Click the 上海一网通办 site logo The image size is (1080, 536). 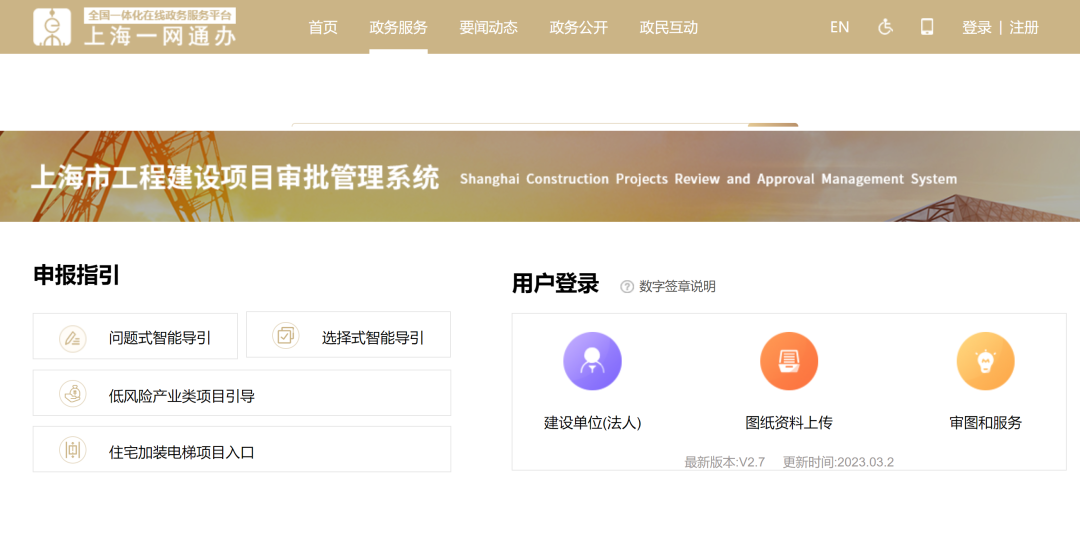(135, 27)
